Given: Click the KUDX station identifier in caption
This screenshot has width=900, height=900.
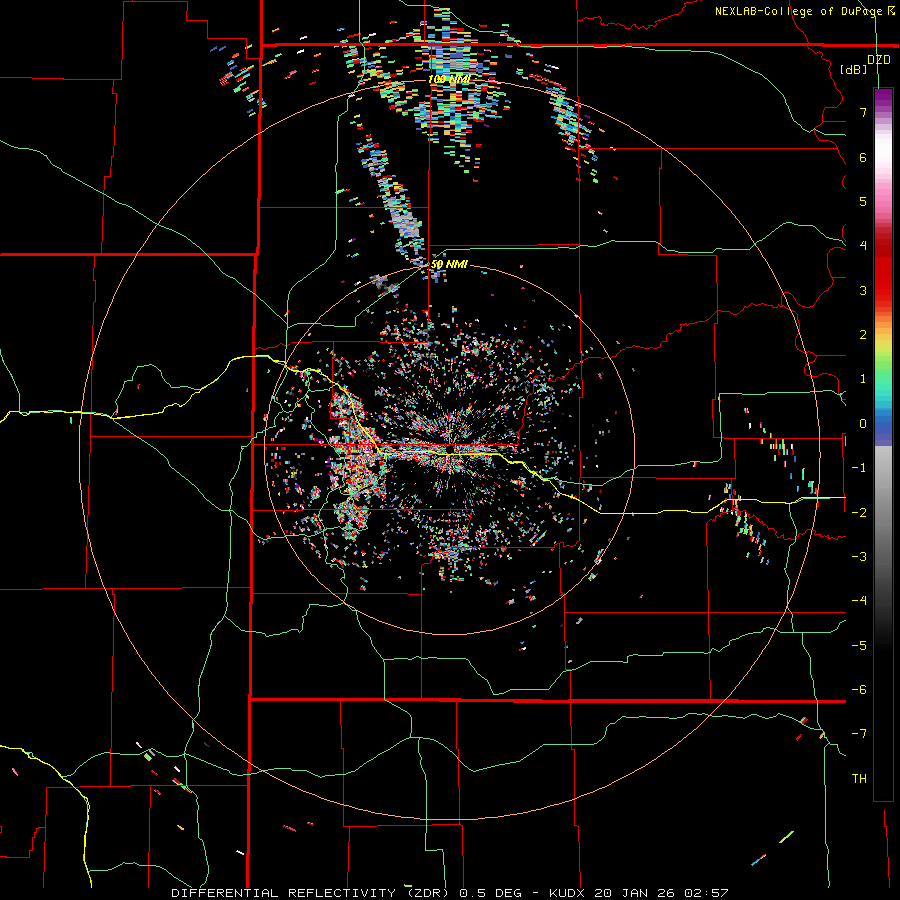Looking at the screenshot, I should [567, 893].
